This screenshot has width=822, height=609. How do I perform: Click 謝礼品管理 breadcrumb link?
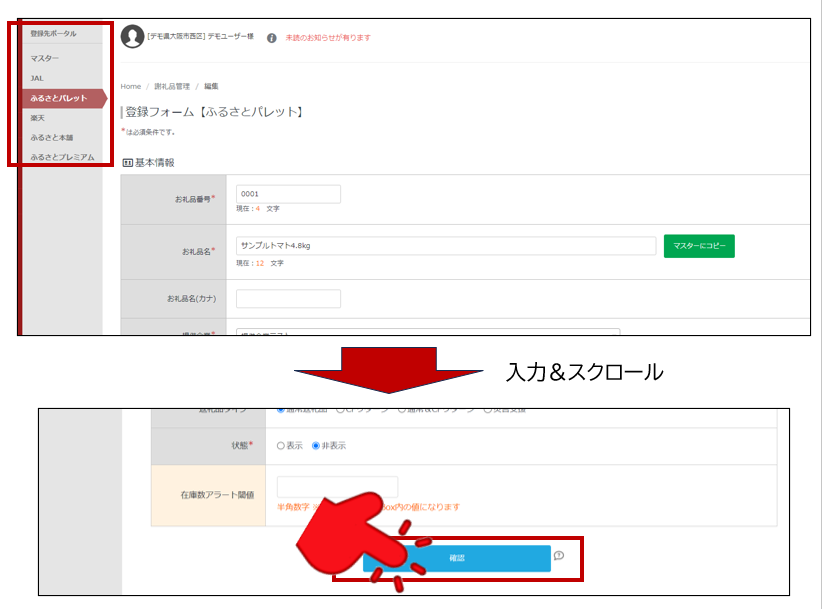click(170, 87)
